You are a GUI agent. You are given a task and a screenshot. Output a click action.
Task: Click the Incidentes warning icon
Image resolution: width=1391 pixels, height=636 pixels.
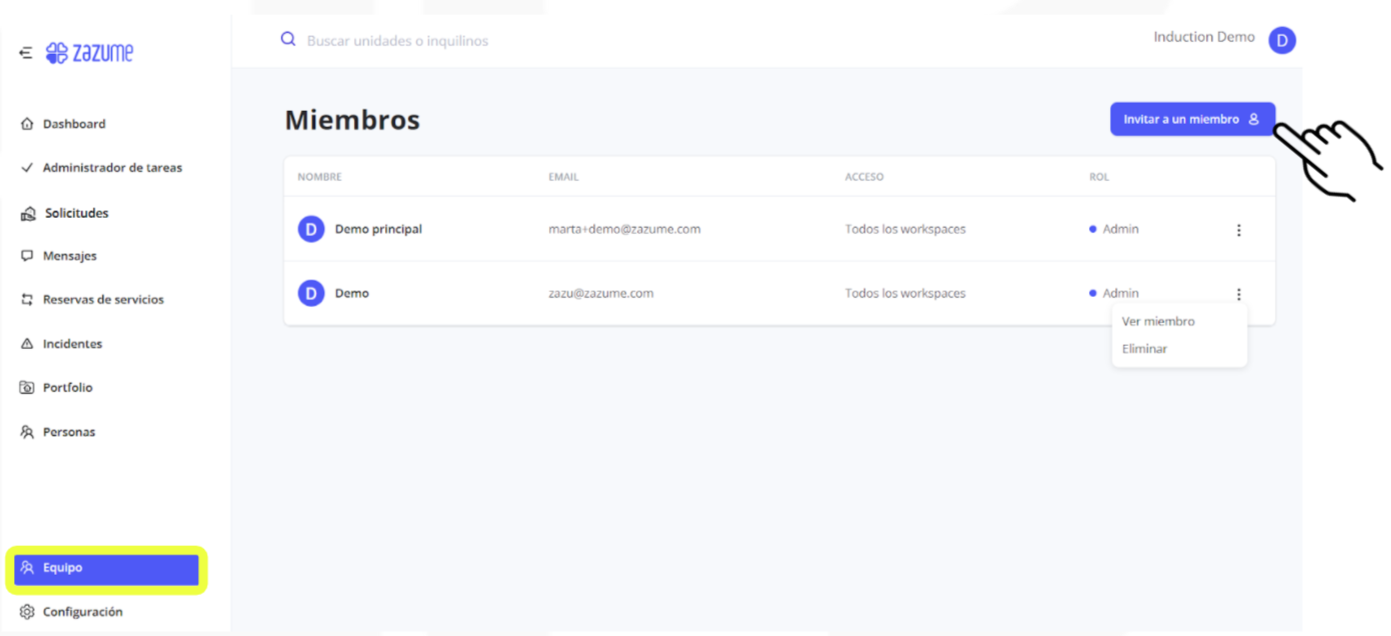tap(27, 344)
